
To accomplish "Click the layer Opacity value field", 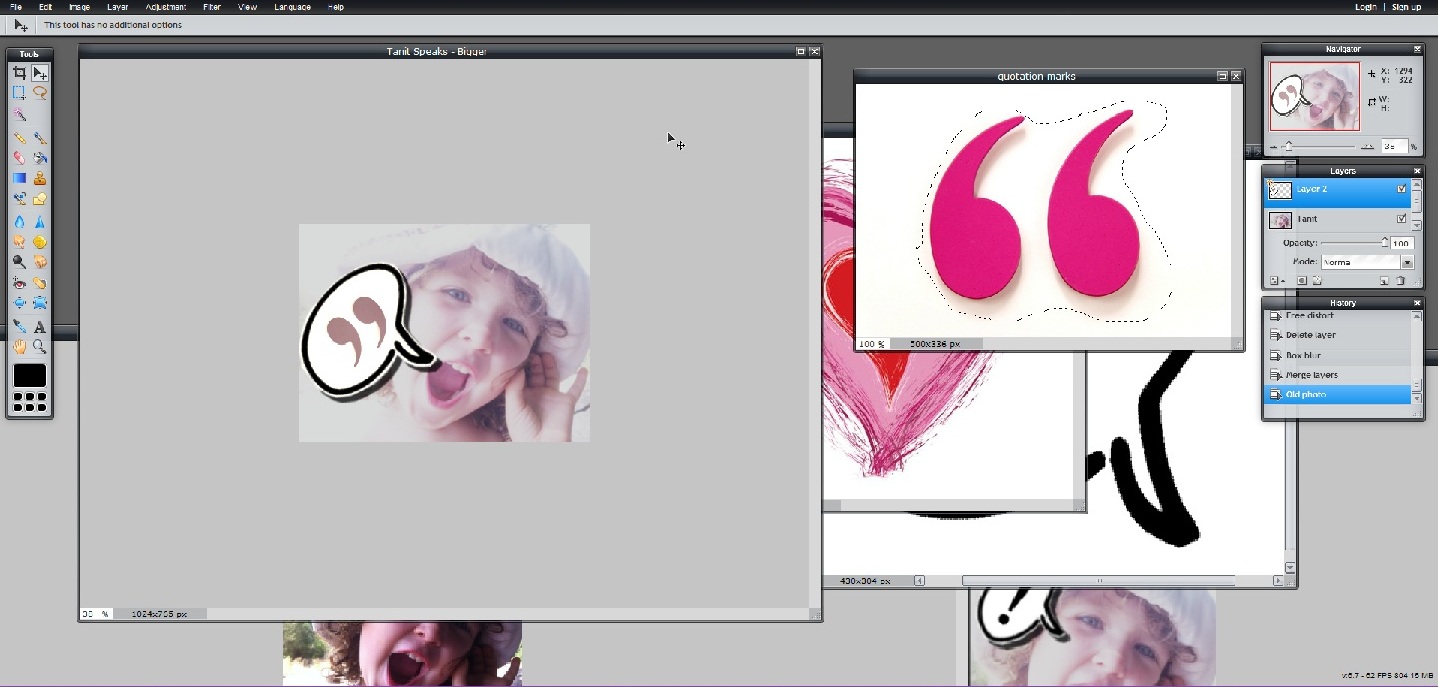I will click(1401, 243).
